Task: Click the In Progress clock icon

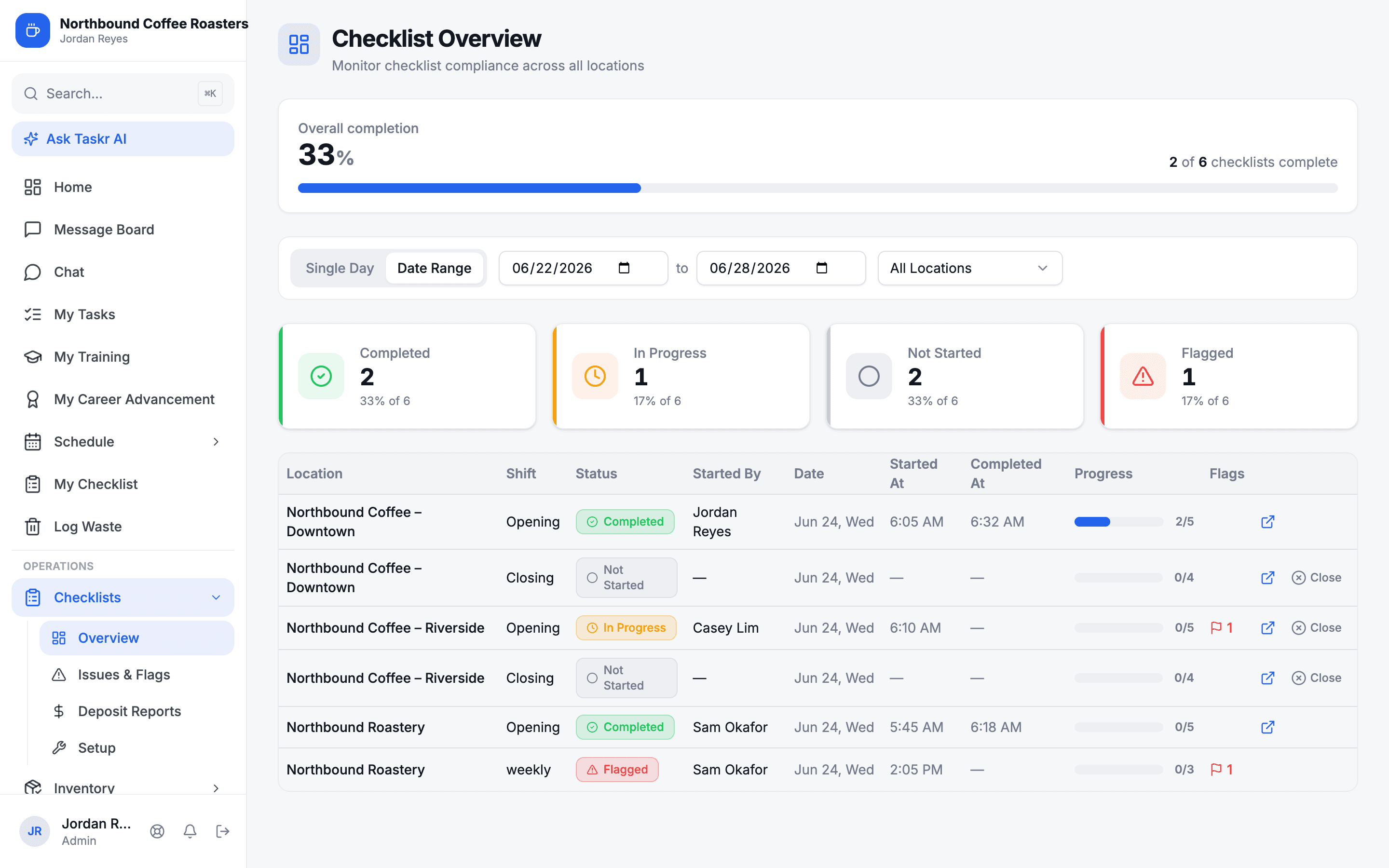Action: click(595, 376)
